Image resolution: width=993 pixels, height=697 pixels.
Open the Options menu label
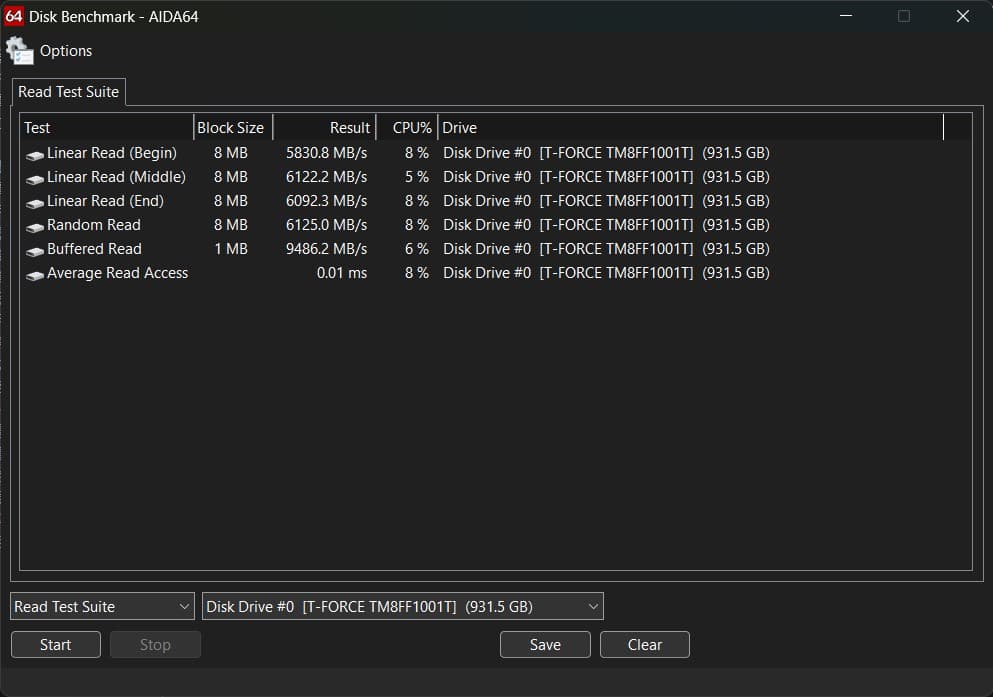click(66, 51)
